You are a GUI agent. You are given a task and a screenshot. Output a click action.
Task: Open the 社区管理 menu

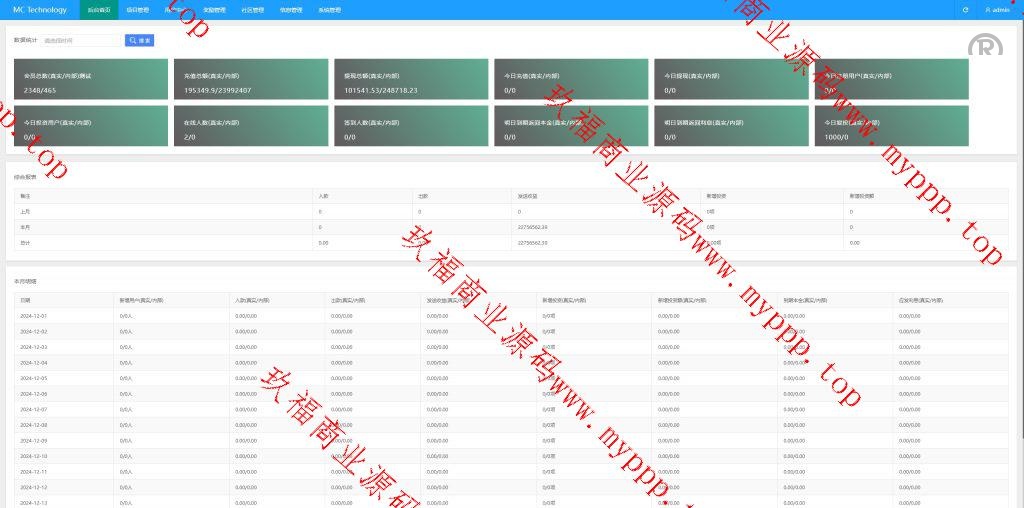(252, 10)
